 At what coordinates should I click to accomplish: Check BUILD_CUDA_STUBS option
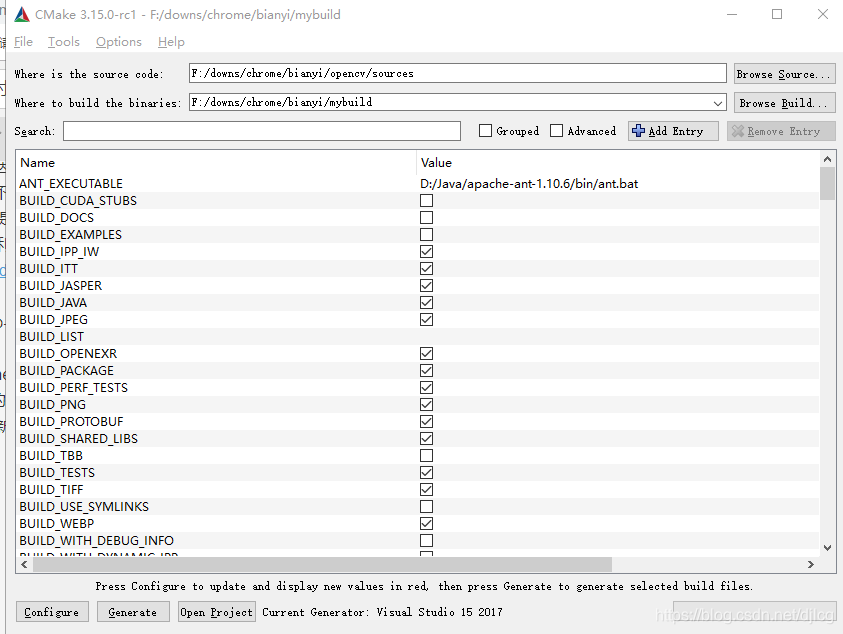click(x=426, y=201)
